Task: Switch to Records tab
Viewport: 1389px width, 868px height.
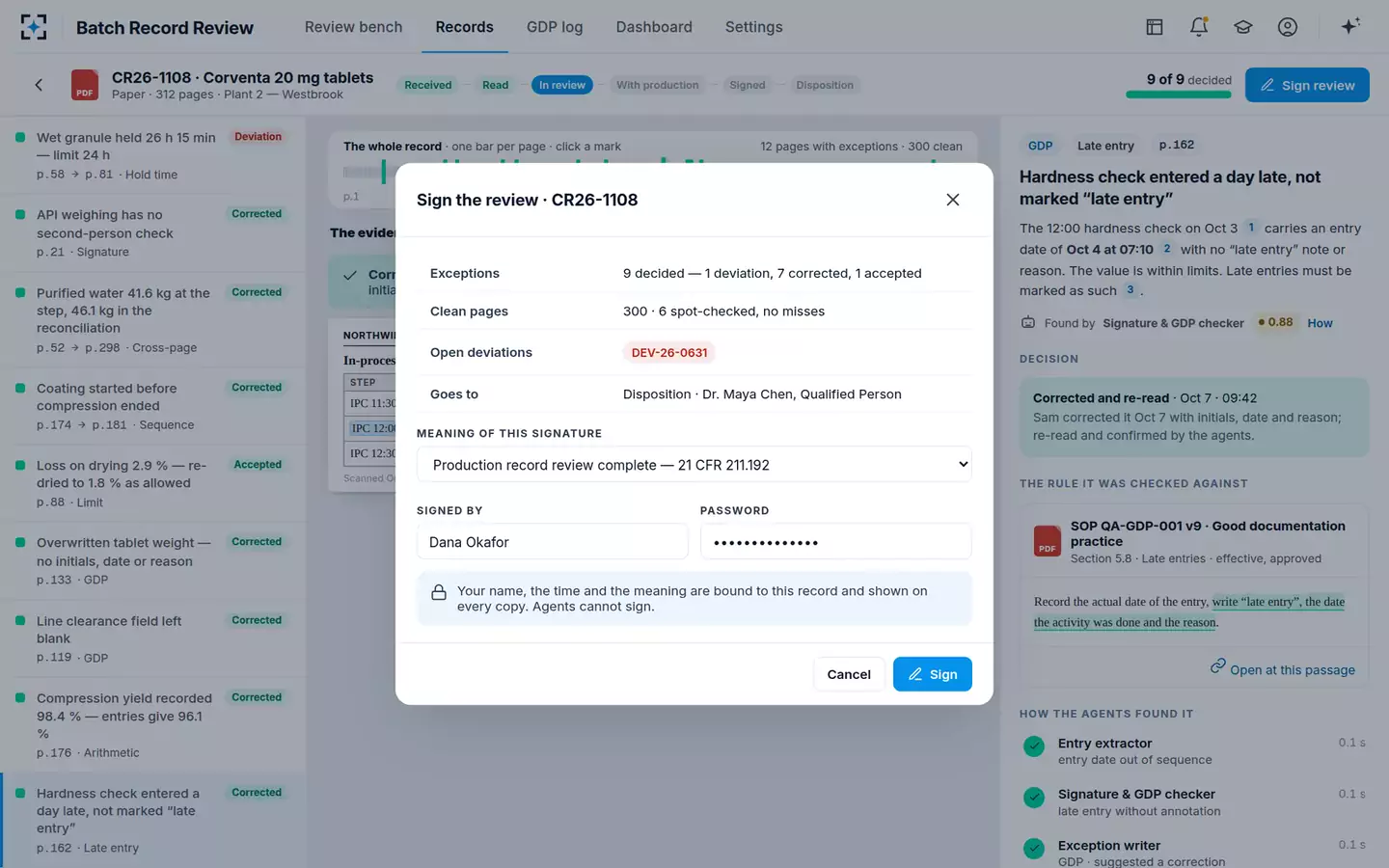Action: pyautogui.click(x=464, y=27)
